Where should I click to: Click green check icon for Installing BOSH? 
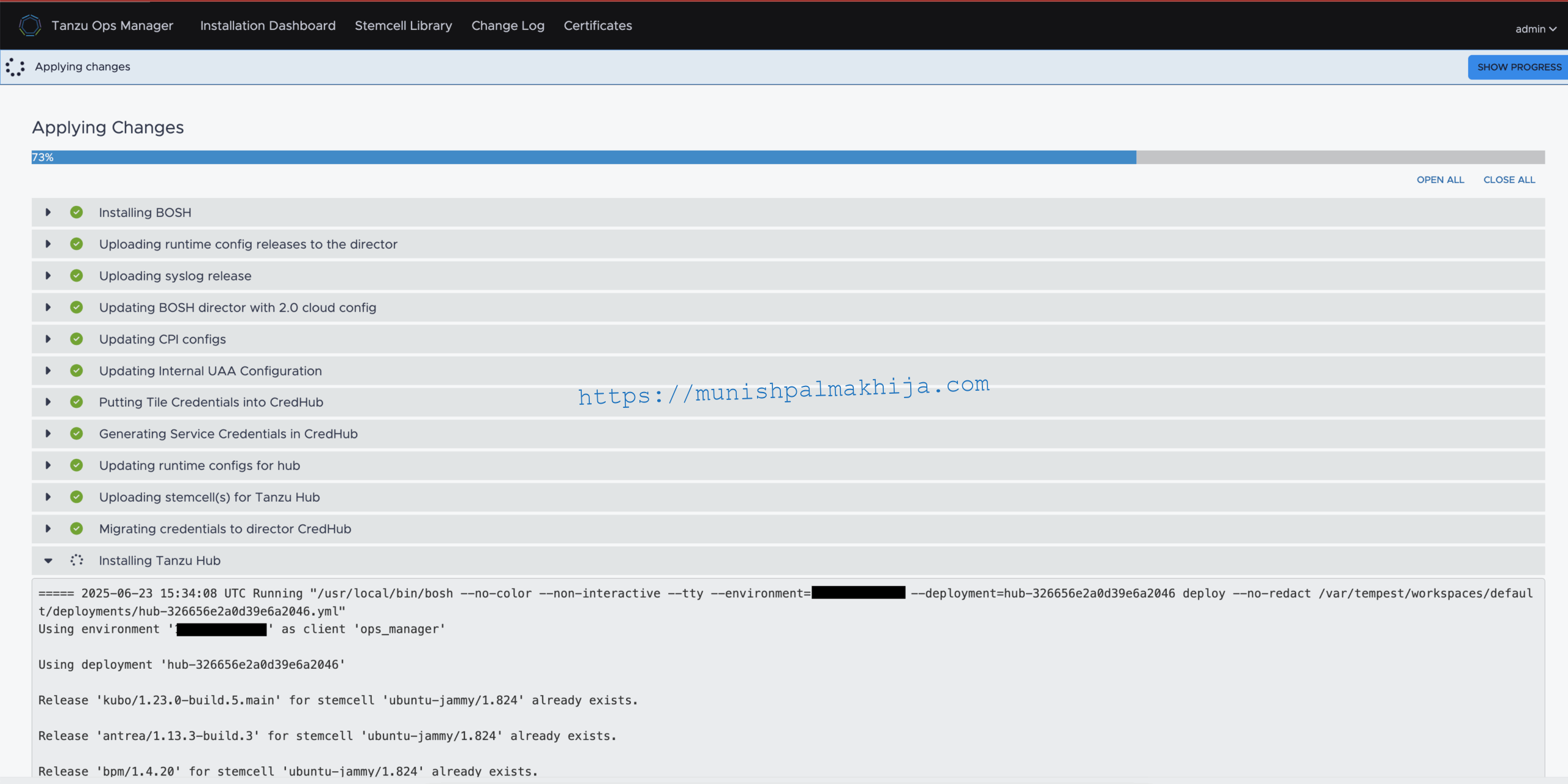pyautogui.click(x=77, y=212)
